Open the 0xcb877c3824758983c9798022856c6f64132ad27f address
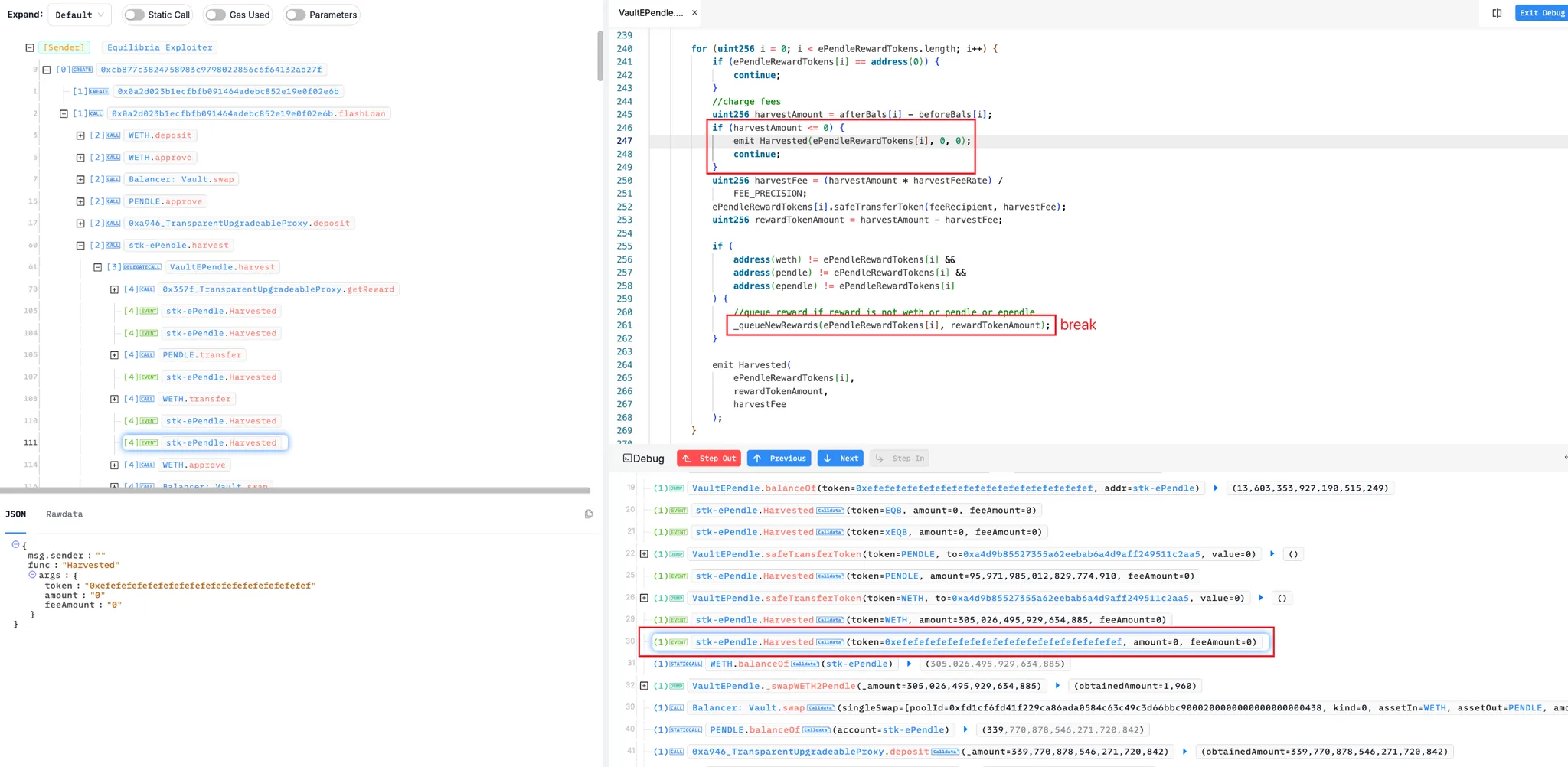1568x767 pixels. point(211,70)
